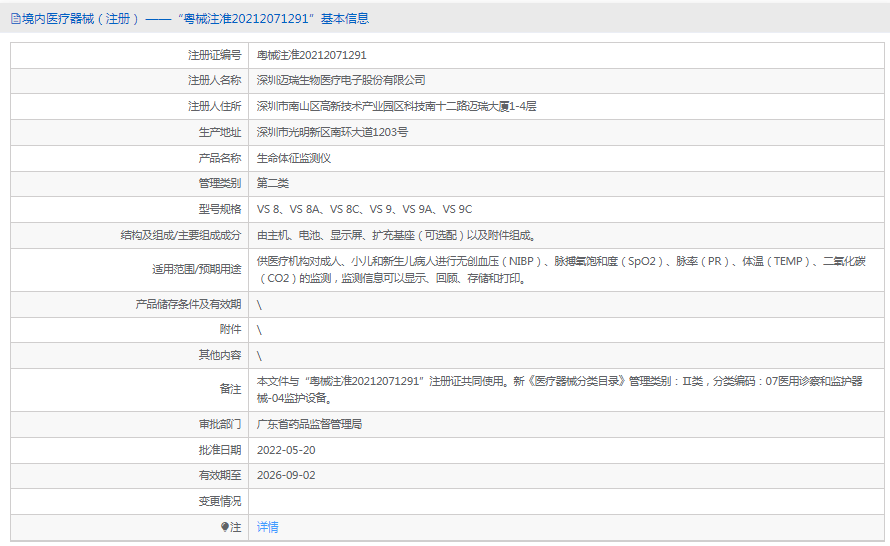
Task: Click the 生产地址 label
Action: [x=220, y=132]
